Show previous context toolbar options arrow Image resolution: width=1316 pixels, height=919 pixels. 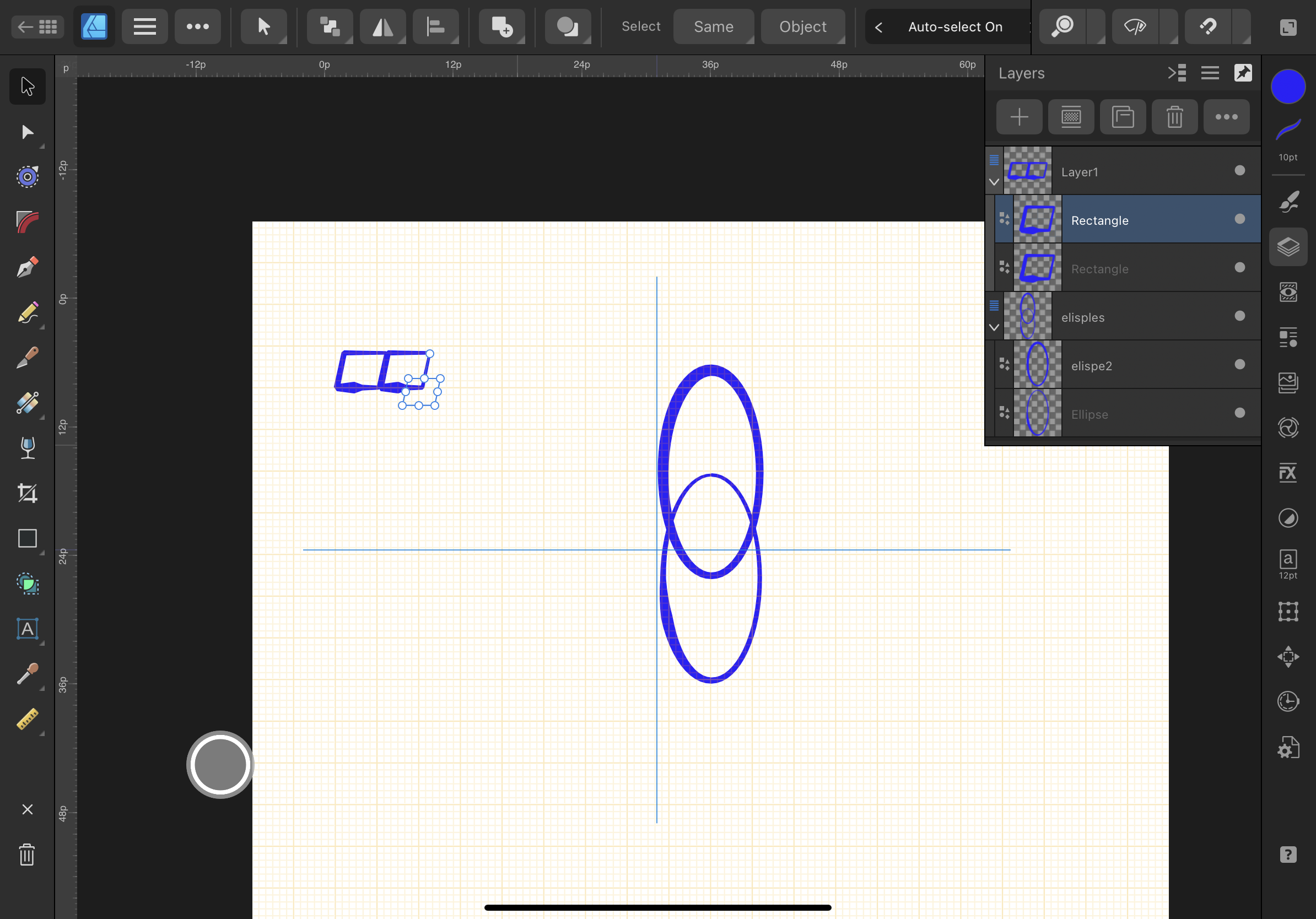(878, 27)
